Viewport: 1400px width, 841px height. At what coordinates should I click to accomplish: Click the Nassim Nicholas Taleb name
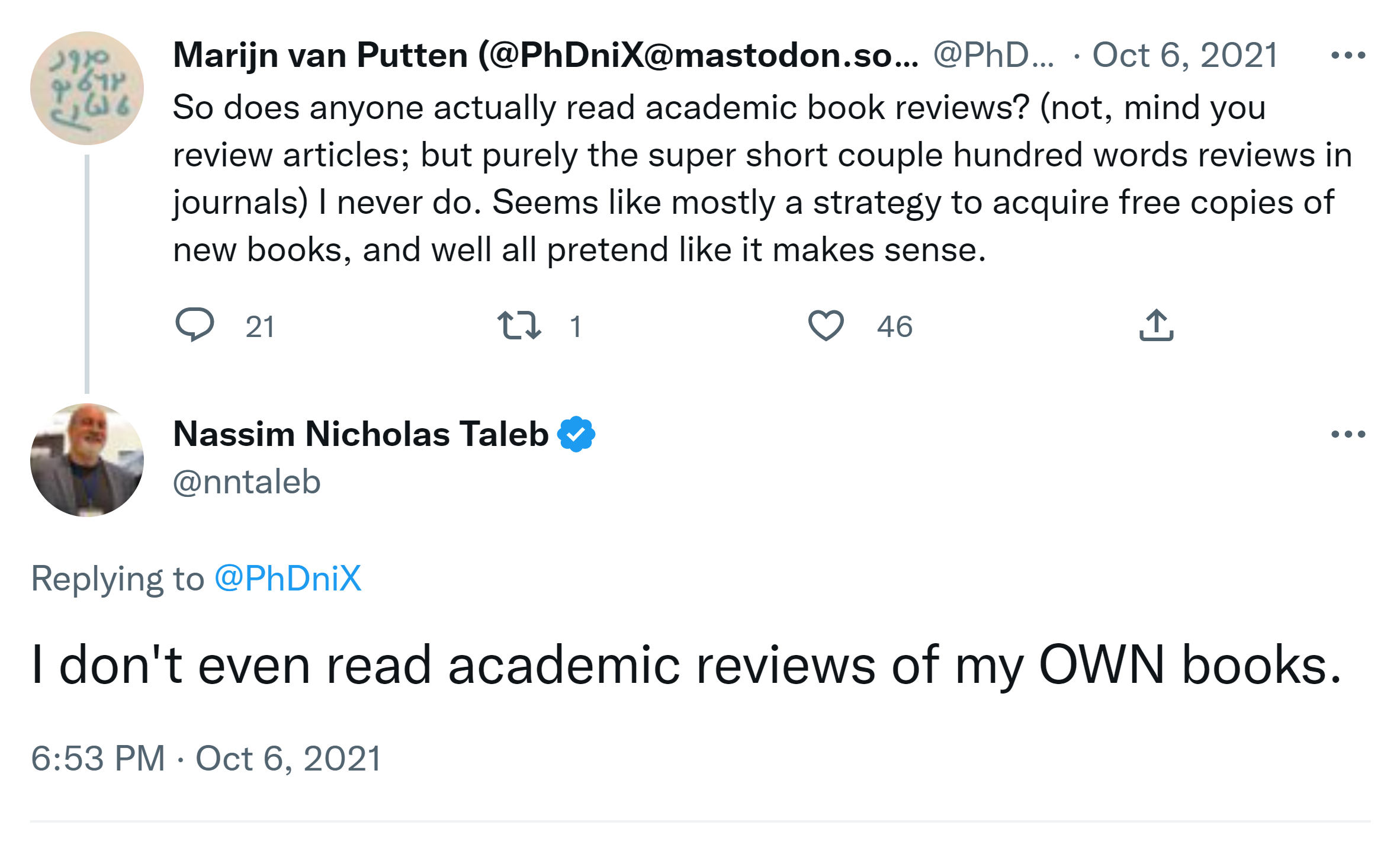361,434
